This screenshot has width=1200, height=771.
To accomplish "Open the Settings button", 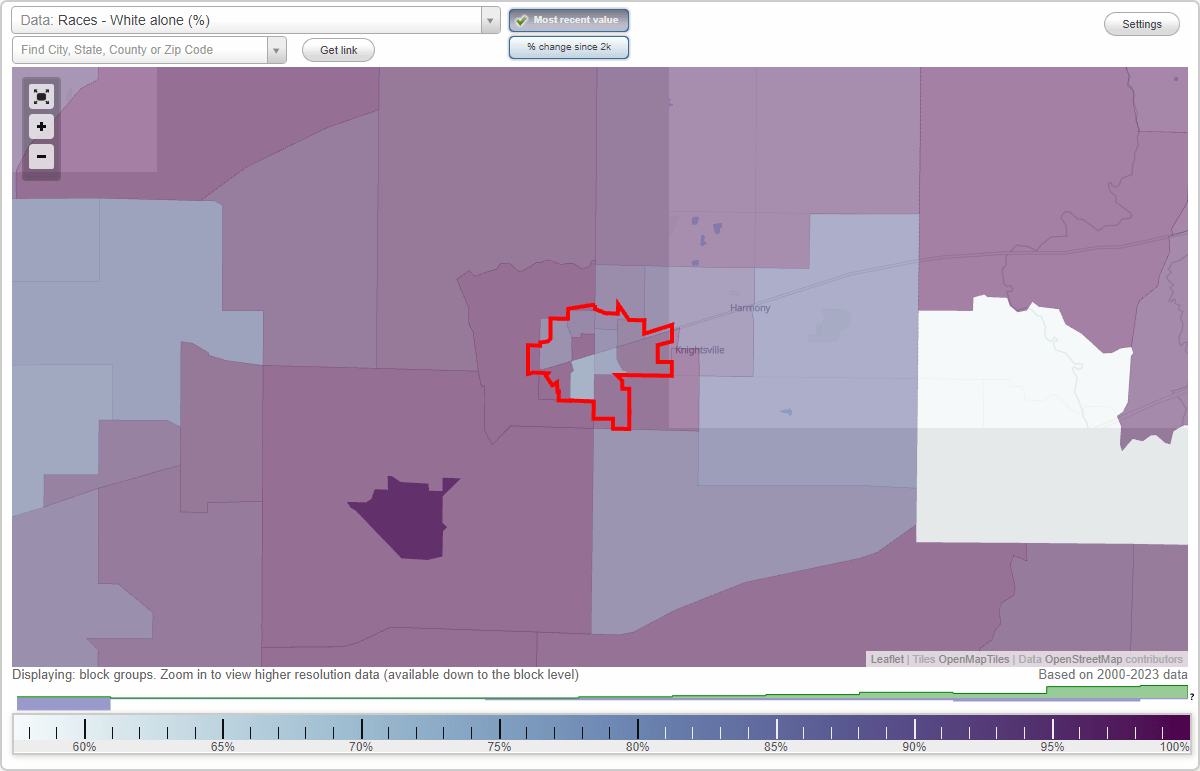I will [1141, 23].
